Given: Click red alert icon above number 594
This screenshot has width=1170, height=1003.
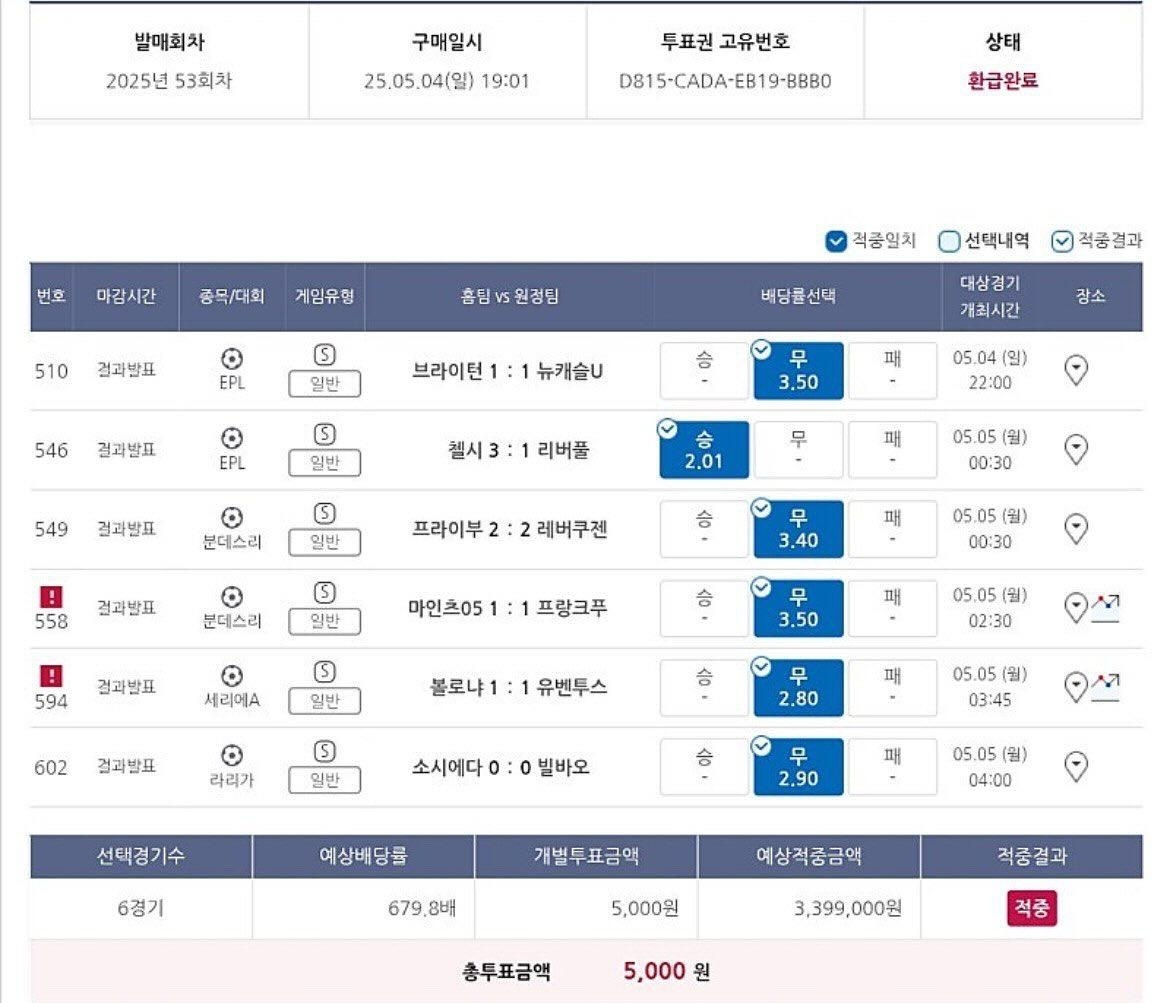Looking at the screenshot, I should (x=51, y=675).
